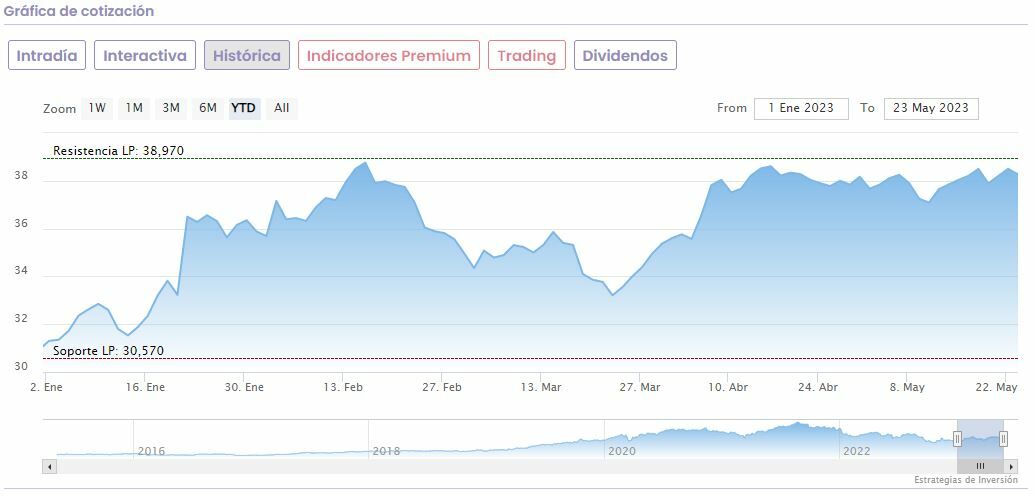Open the Intradía chart tab

click(x=47, y=55)
